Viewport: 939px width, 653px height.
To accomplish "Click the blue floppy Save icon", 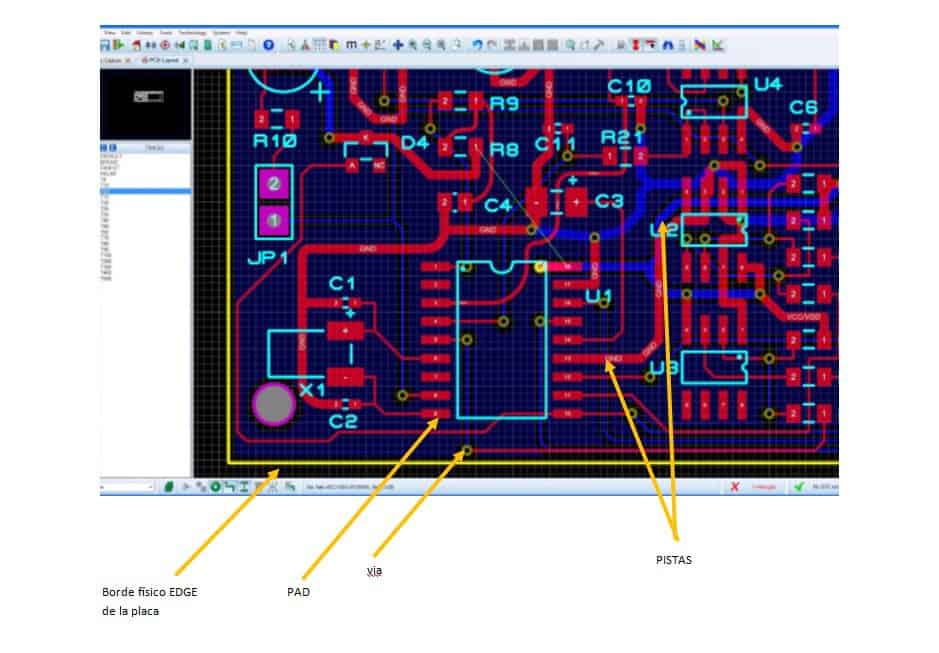I will (104, 45).
